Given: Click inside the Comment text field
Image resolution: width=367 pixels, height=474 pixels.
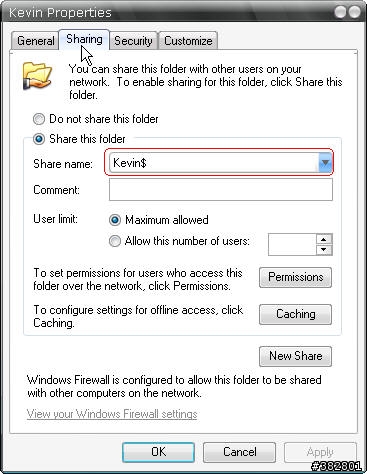Looking at the screenshot, I should coord(221,190).
